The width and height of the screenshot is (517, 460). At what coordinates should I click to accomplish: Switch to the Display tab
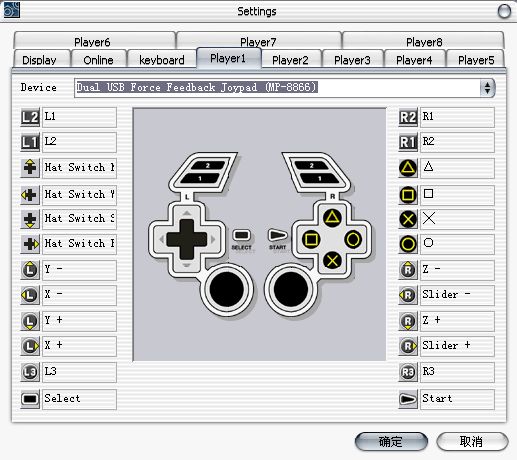pyautogui.click(x=42, y=59)
